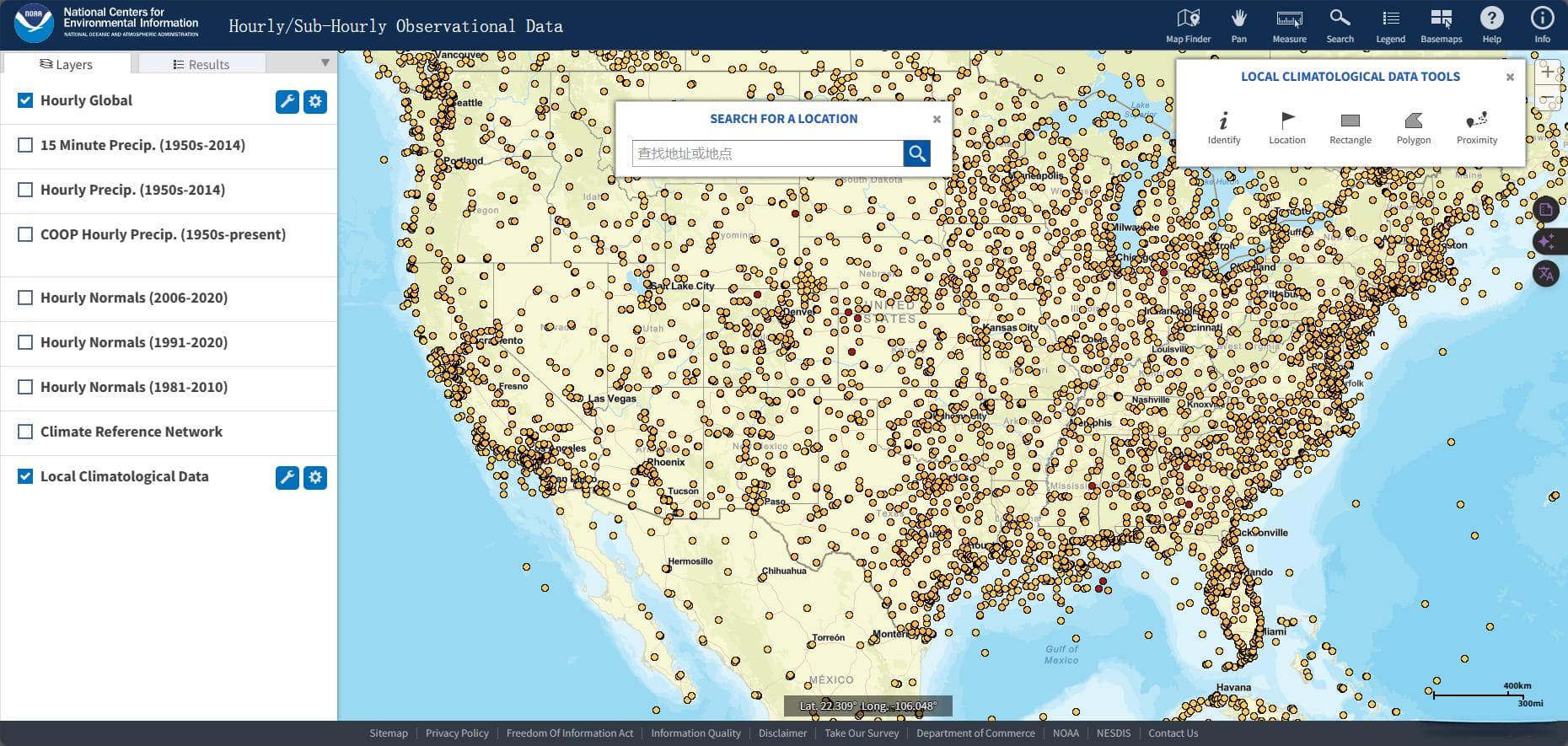1568x746 pixels.
Task: Open the Info panel
Action: pos(1542,26)
